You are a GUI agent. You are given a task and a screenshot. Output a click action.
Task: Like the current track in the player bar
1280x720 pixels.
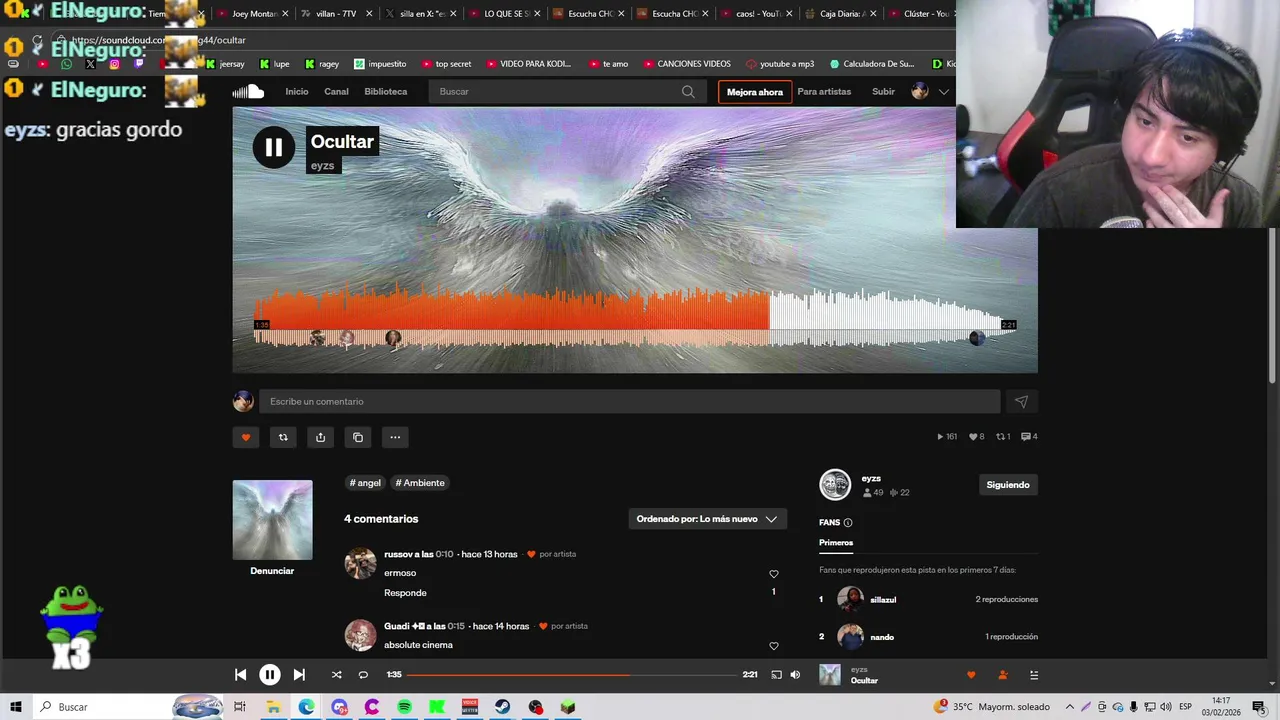[x=971, y=675]
